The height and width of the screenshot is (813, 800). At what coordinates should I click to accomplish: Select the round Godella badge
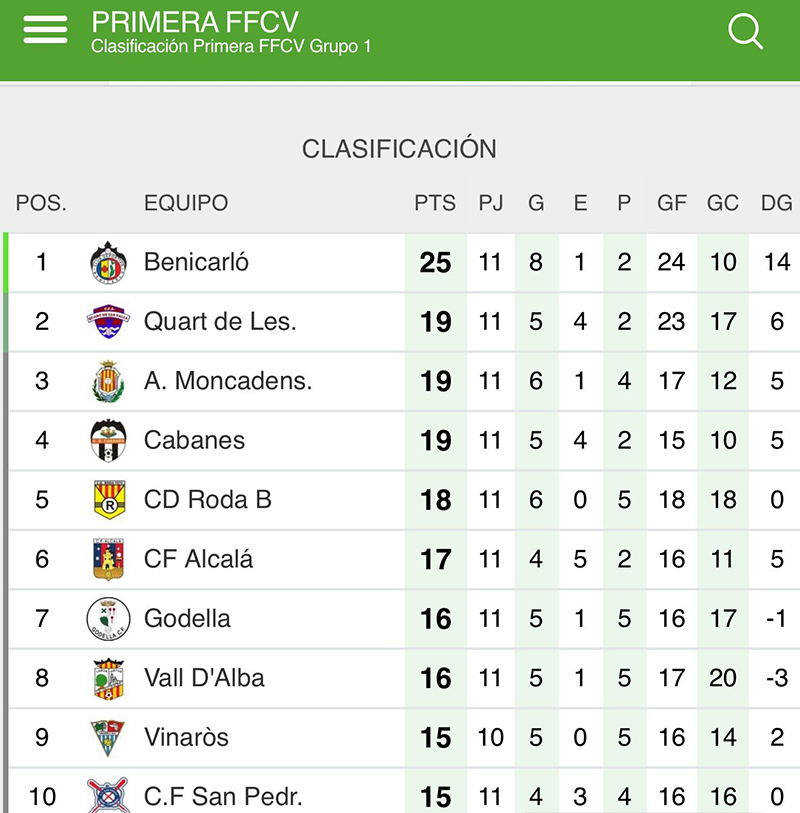click(x=108, y=619)
